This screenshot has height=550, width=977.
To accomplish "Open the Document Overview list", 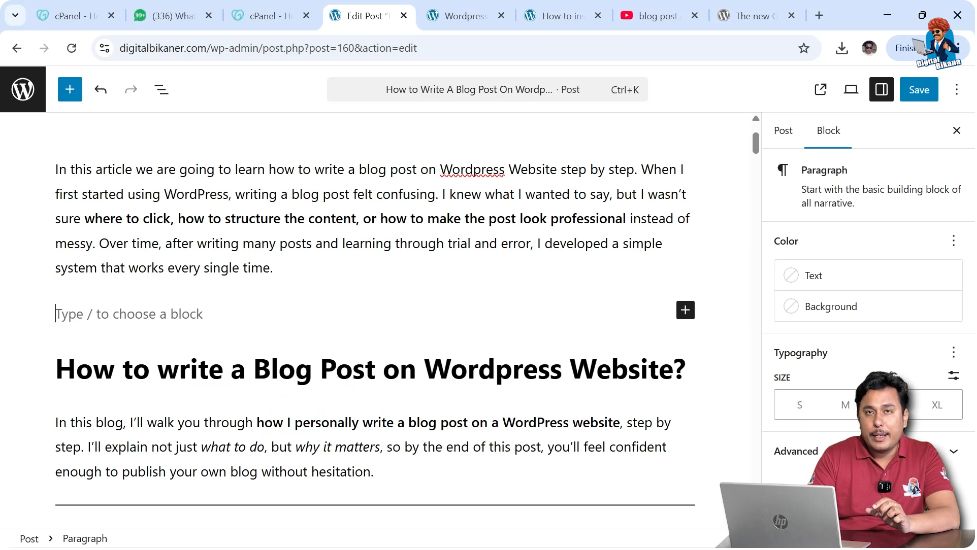I will coord(161,90).
